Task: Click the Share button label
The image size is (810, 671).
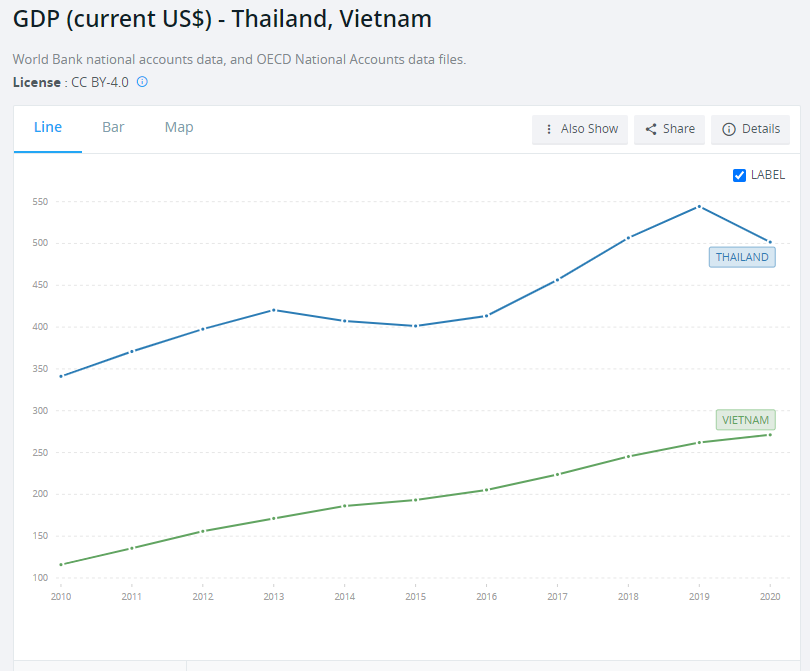Action: click(679, 129)
